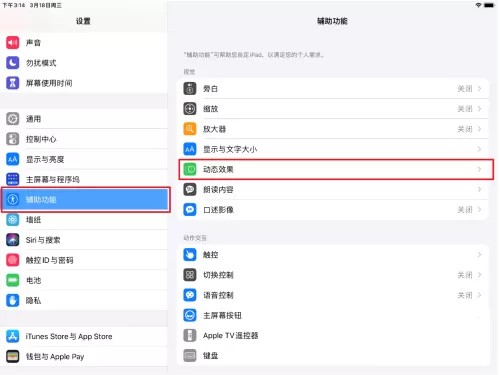The image size is (500, 375).
Task: Open 显示与文字大小 chevron arrow
Action: pos(479,149)
